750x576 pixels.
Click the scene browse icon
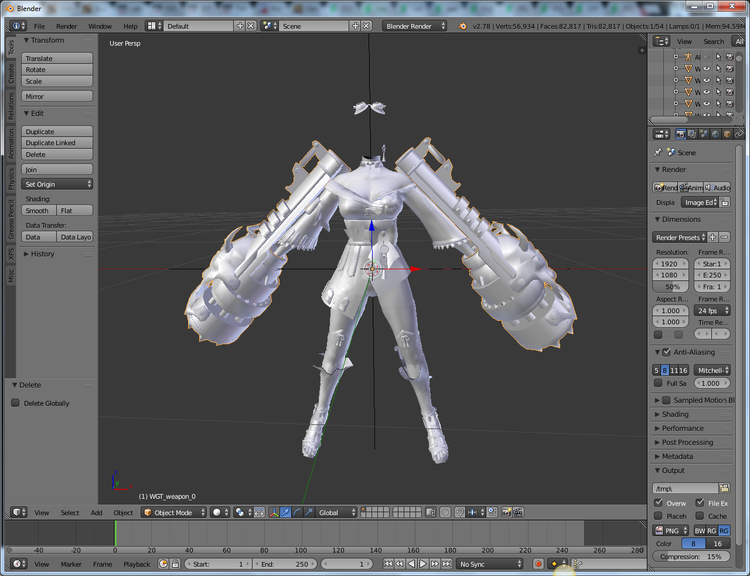[x=269, y=26]
